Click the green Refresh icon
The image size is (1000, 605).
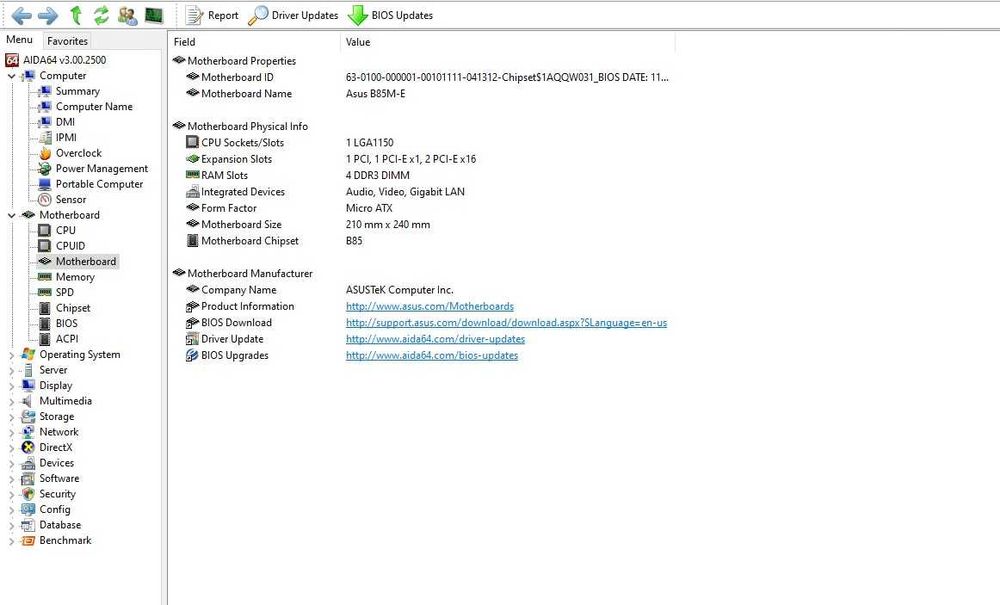coord(101,15)
